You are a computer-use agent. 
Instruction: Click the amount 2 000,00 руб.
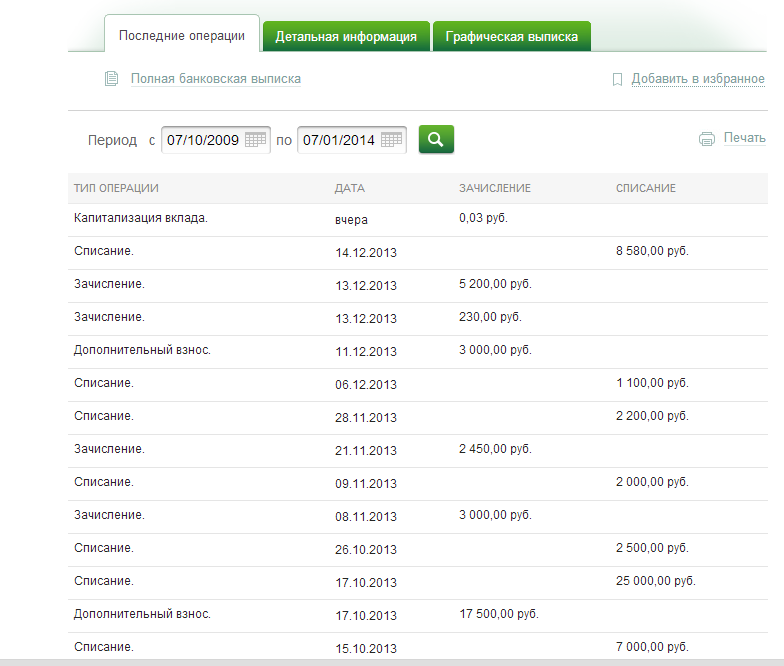(652, 482)
